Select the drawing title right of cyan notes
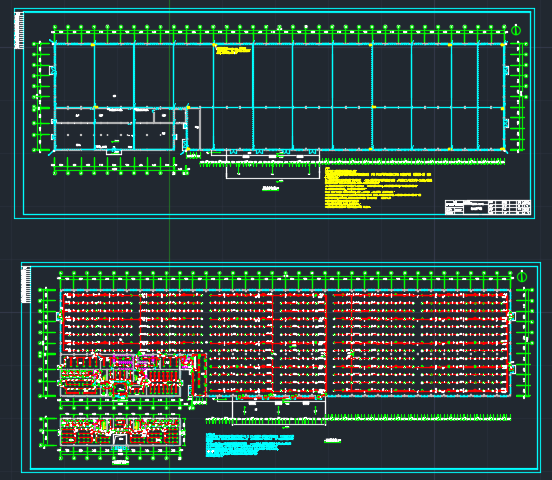Image resolution: width=552 pixels, height=480 pixels. tap(332, 440)
